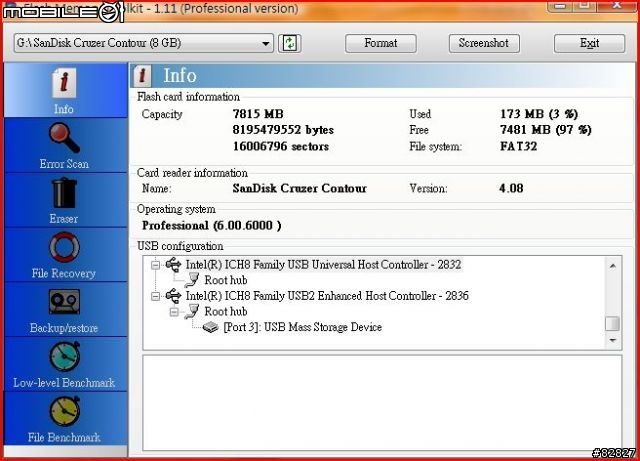Click the 16006796 sectors value
Screen dimensions: 640x461
tap(281, 146)
